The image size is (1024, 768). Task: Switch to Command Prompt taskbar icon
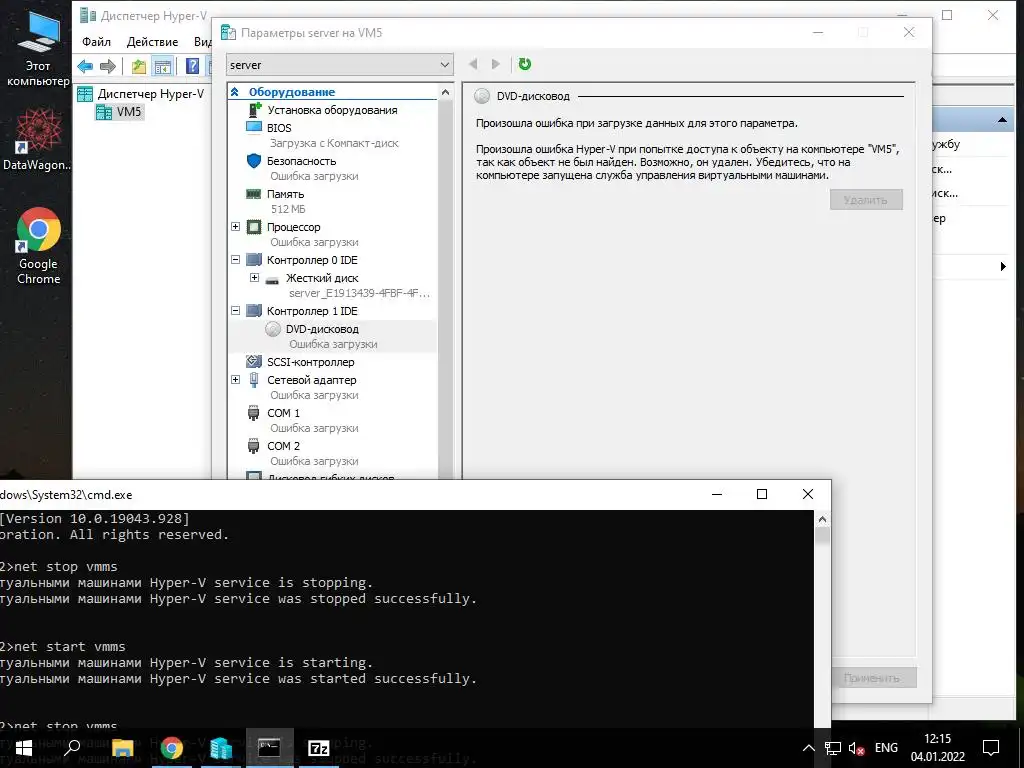tap(269, 748)
